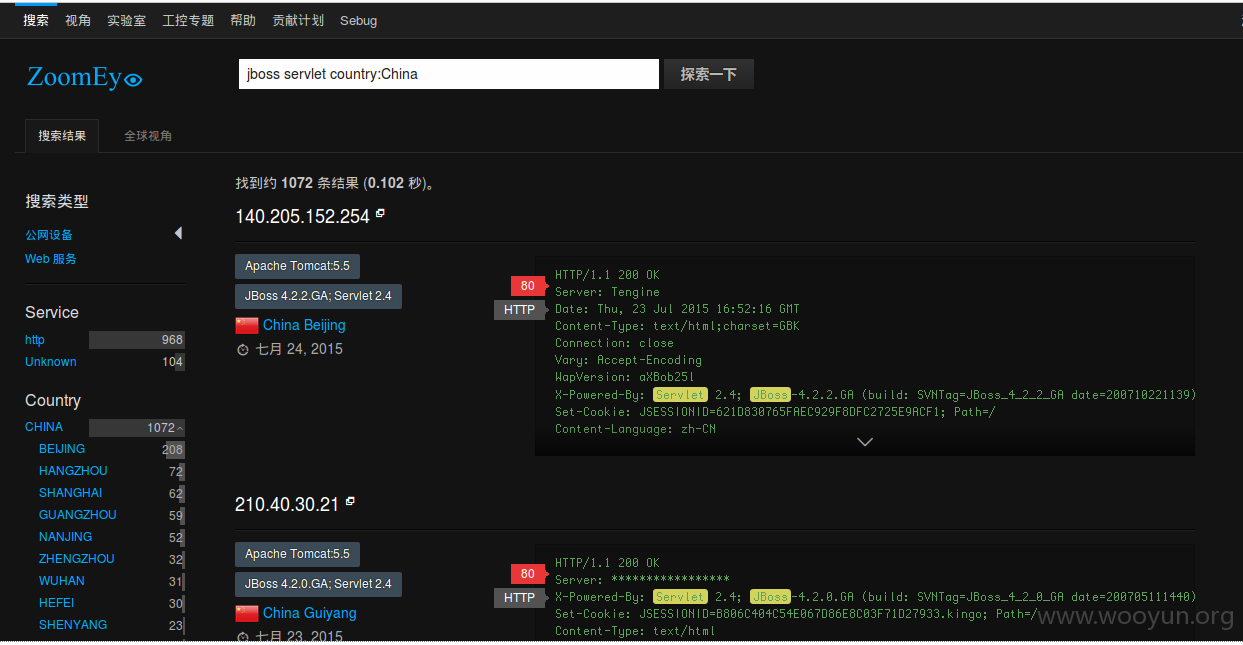Image resolution: width=1243 pixels, height=645 pixels.
Task: Click HTTP badge of second result
Action: [520, 598]
